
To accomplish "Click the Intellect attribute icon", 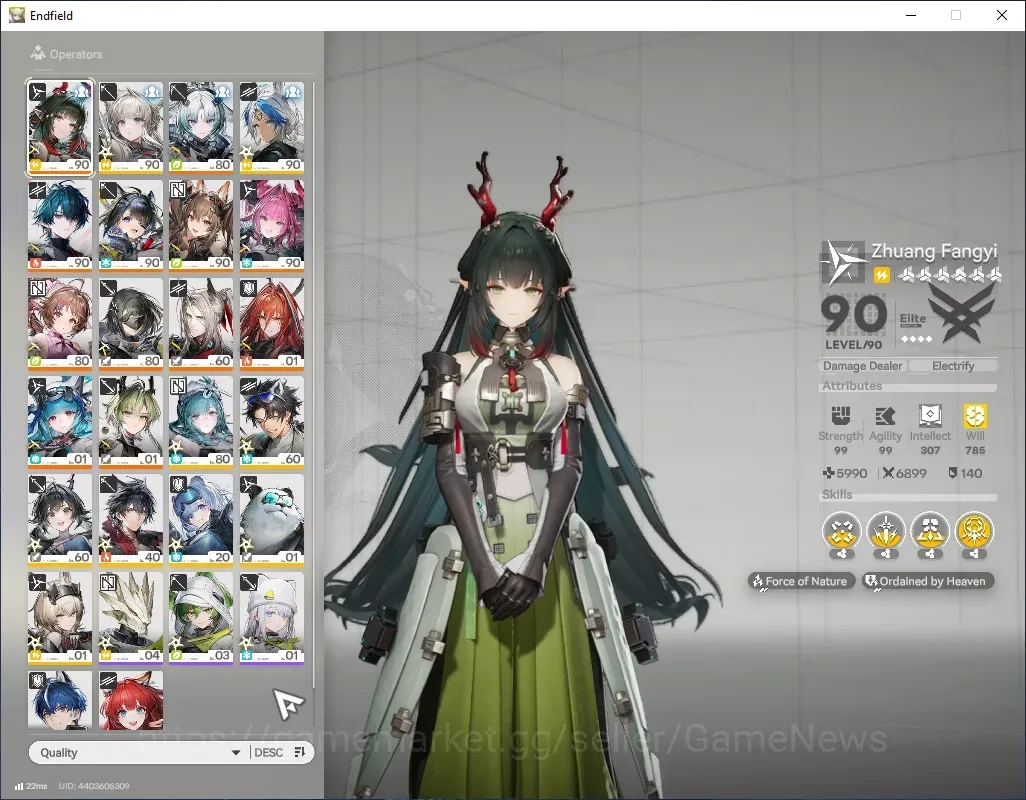I will pos(930,415).
